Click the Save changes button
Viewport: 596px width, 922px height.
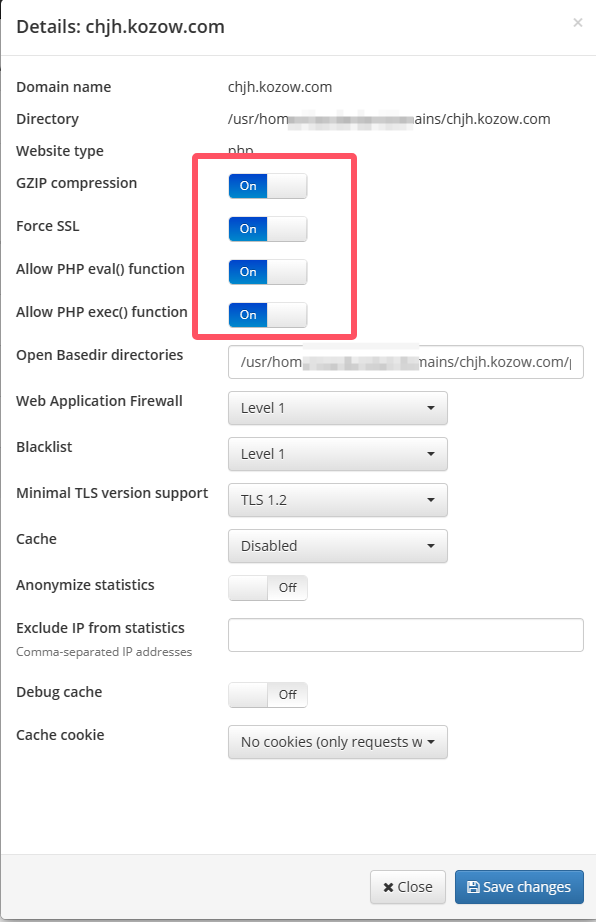point(519,887)
